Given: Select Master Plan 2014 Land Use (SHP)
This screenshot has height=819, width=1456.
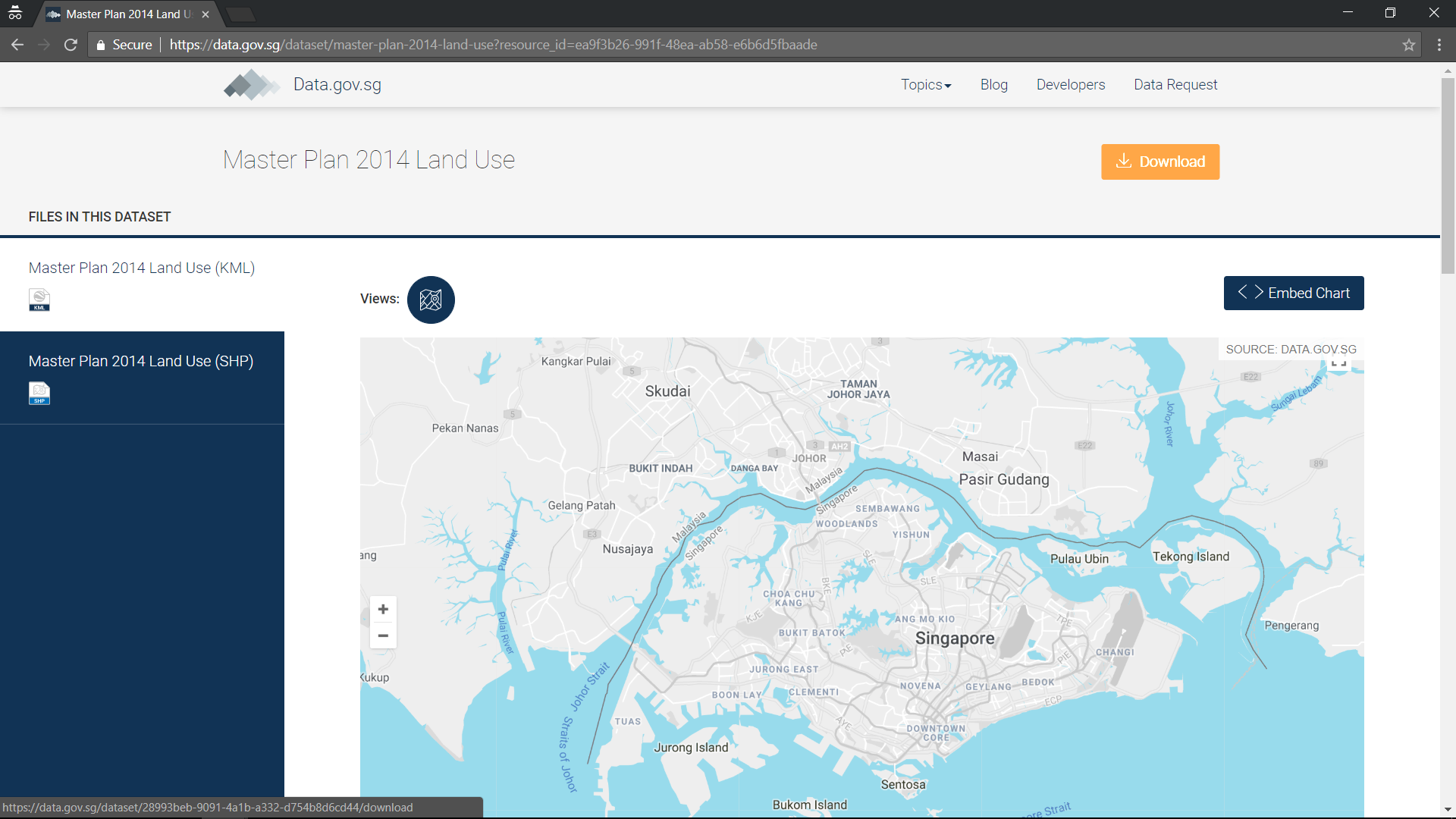Looking at the screenshot, I should click(141, 361).
